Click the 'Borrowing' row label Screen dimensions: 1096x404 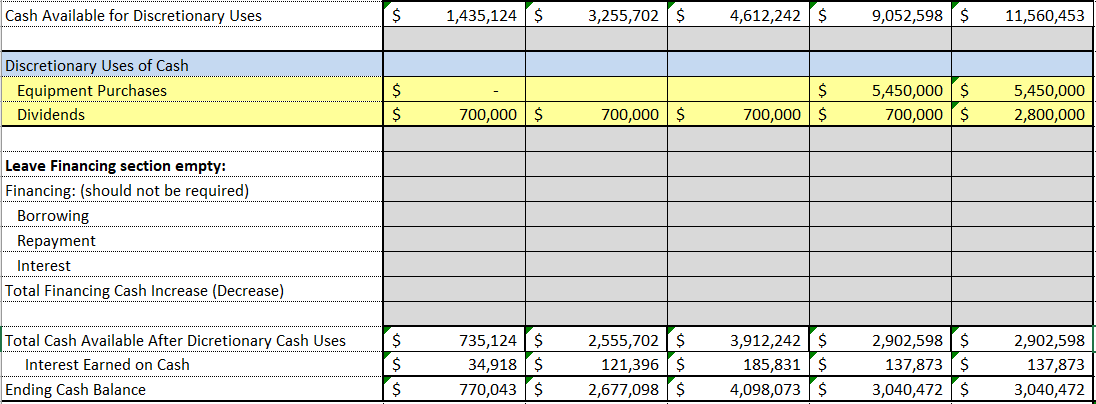[x=192, y=216]
